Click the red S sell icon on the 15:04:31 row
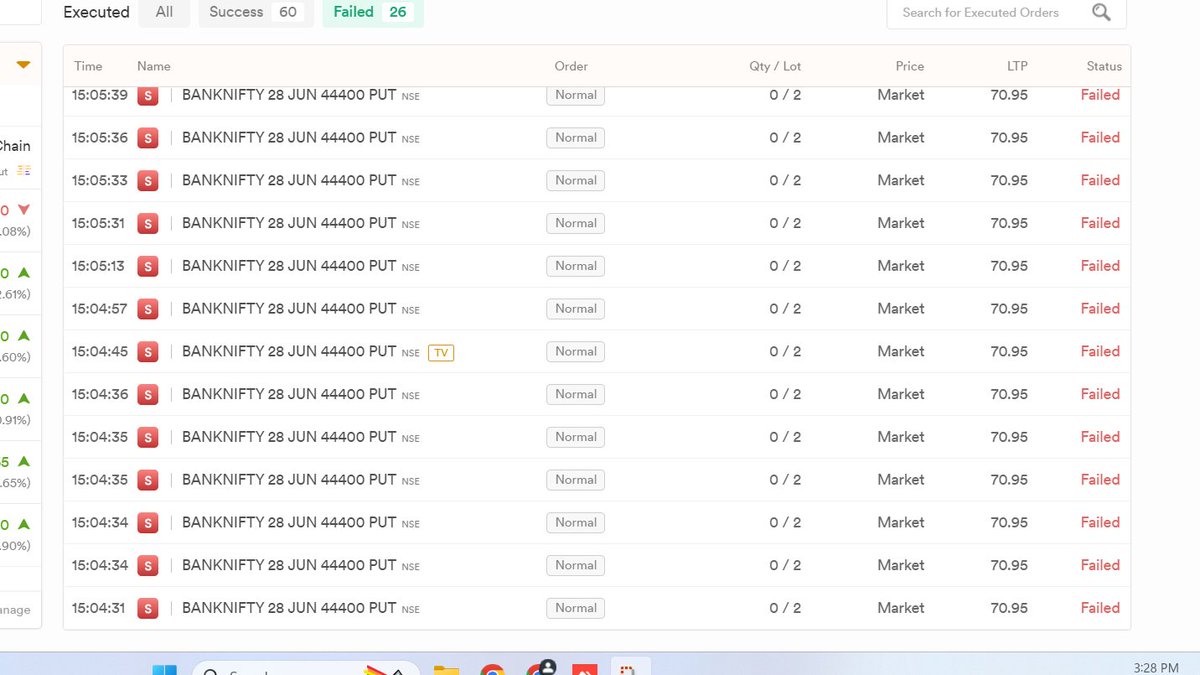The height and width of the screenshot is (675, 1200). (x=148, y=608)
